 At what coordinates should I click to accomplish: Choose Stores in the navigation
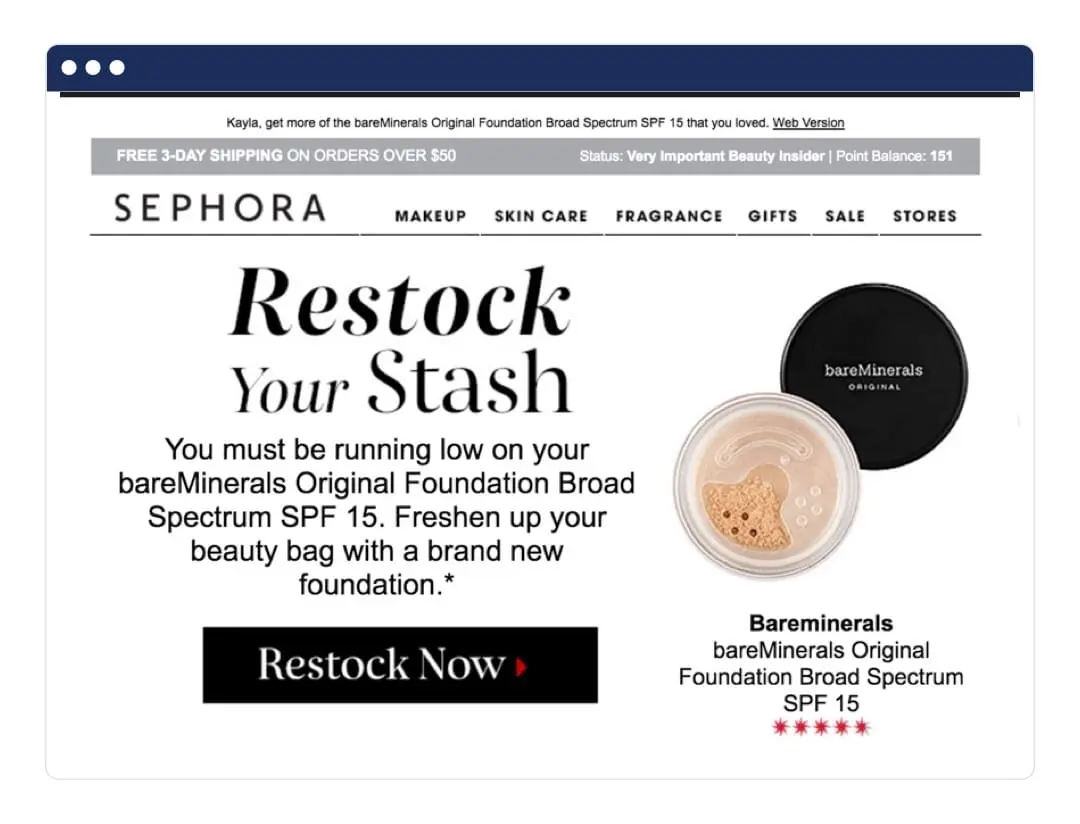[925, 216]
